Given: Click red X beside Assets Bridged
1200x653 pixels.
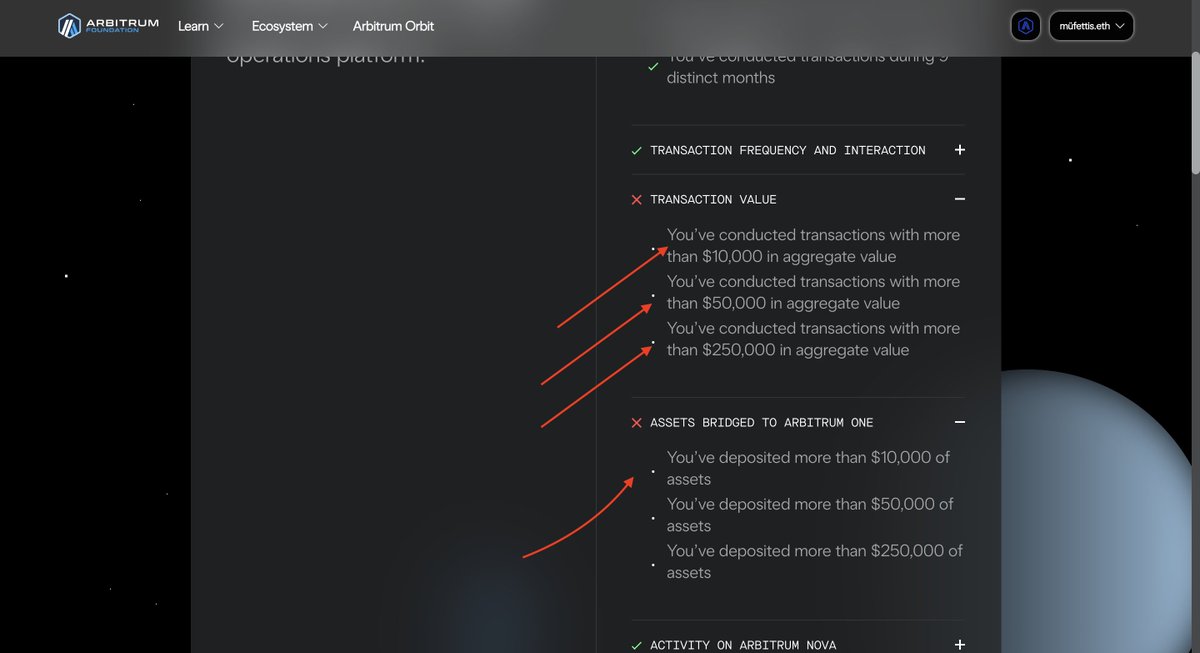Looking at the screenshot, I should pyautogui.click(x=637, y=423).
